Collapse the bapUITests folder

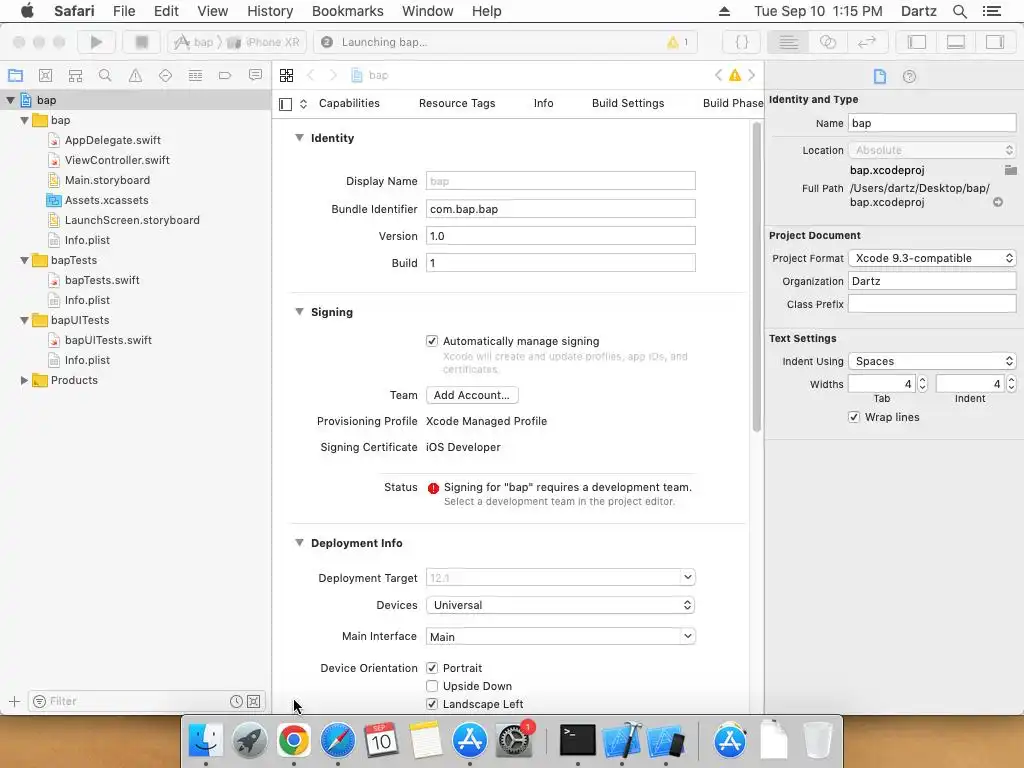coord(24,320)
